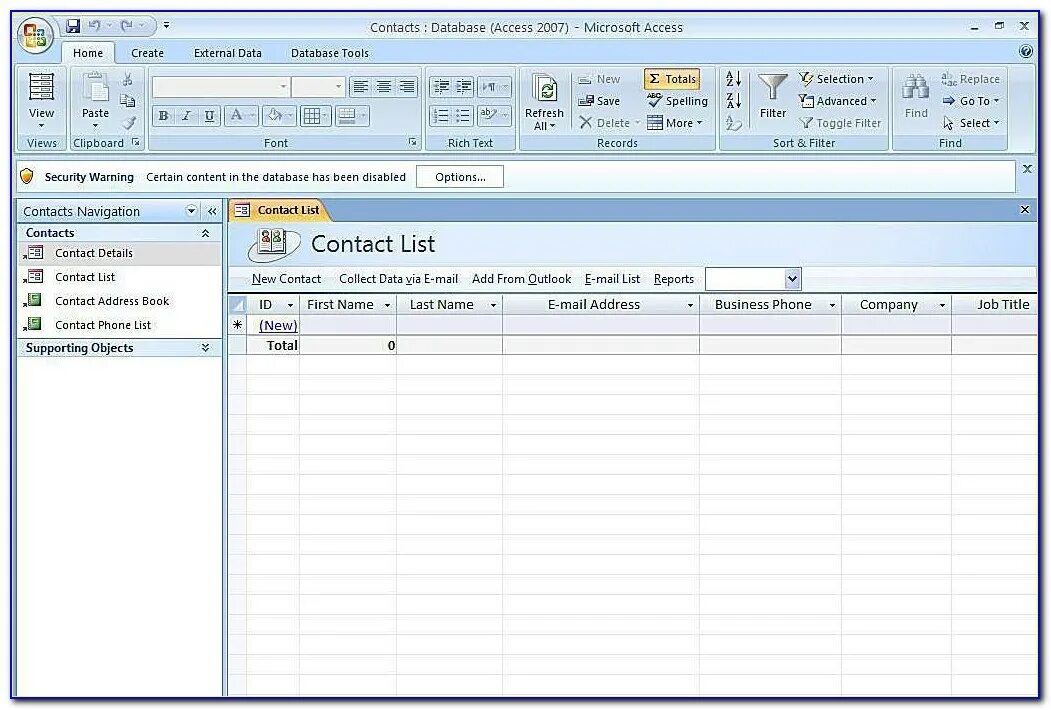Click the Replace button
The height and width of the screenshot is (710, 1051).
971,79
